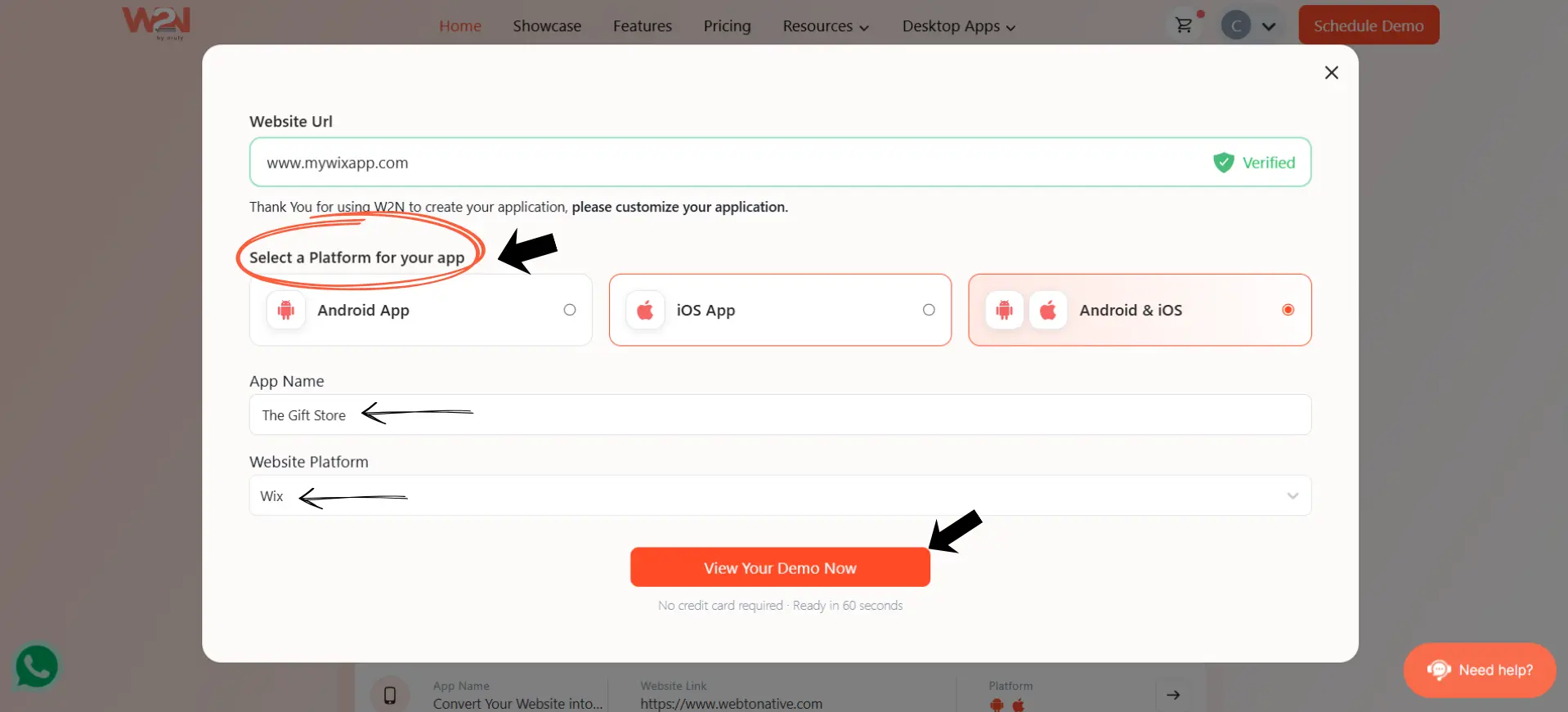Click the user avatar C icon

click(1236, 26)
